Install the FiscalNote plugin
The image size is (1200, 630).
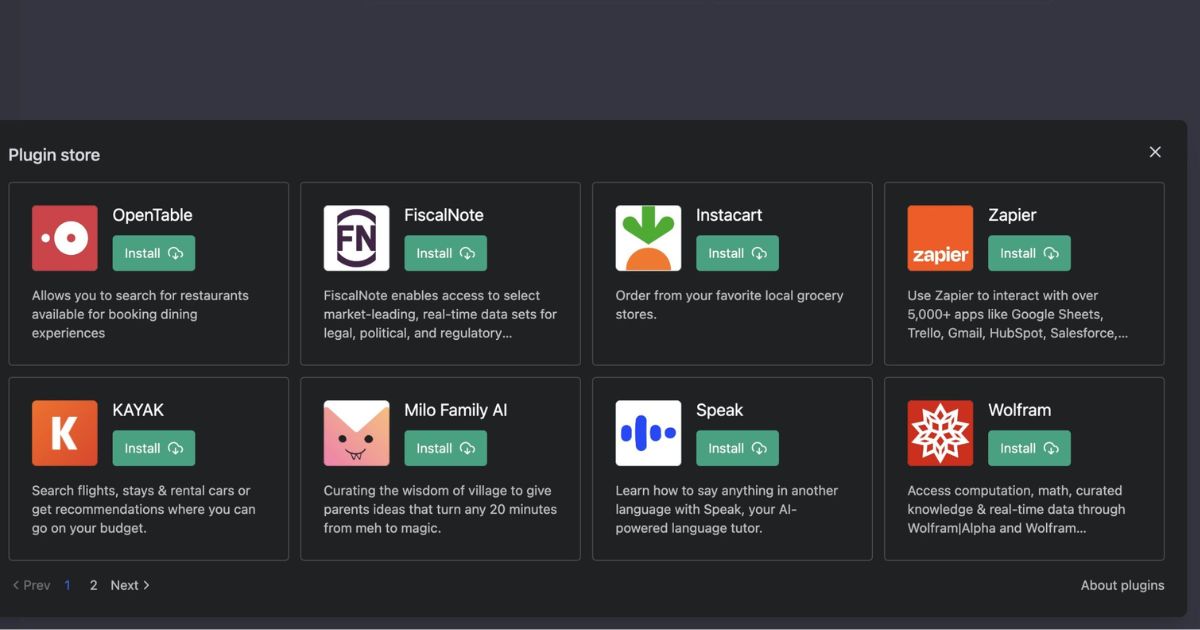tap(445, 253)
